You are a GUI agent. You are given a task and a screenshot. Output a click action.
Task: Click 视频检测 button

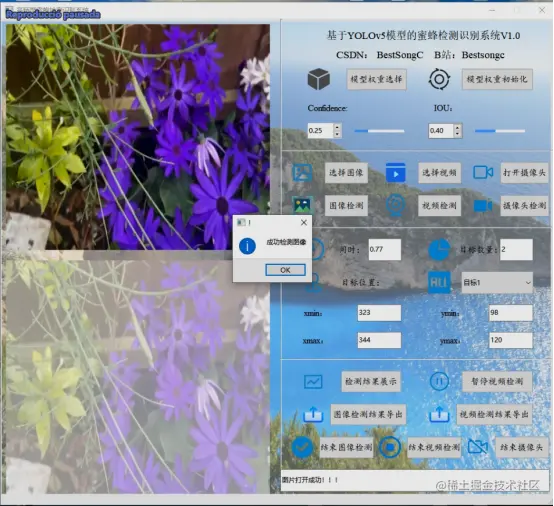point(440,206)
